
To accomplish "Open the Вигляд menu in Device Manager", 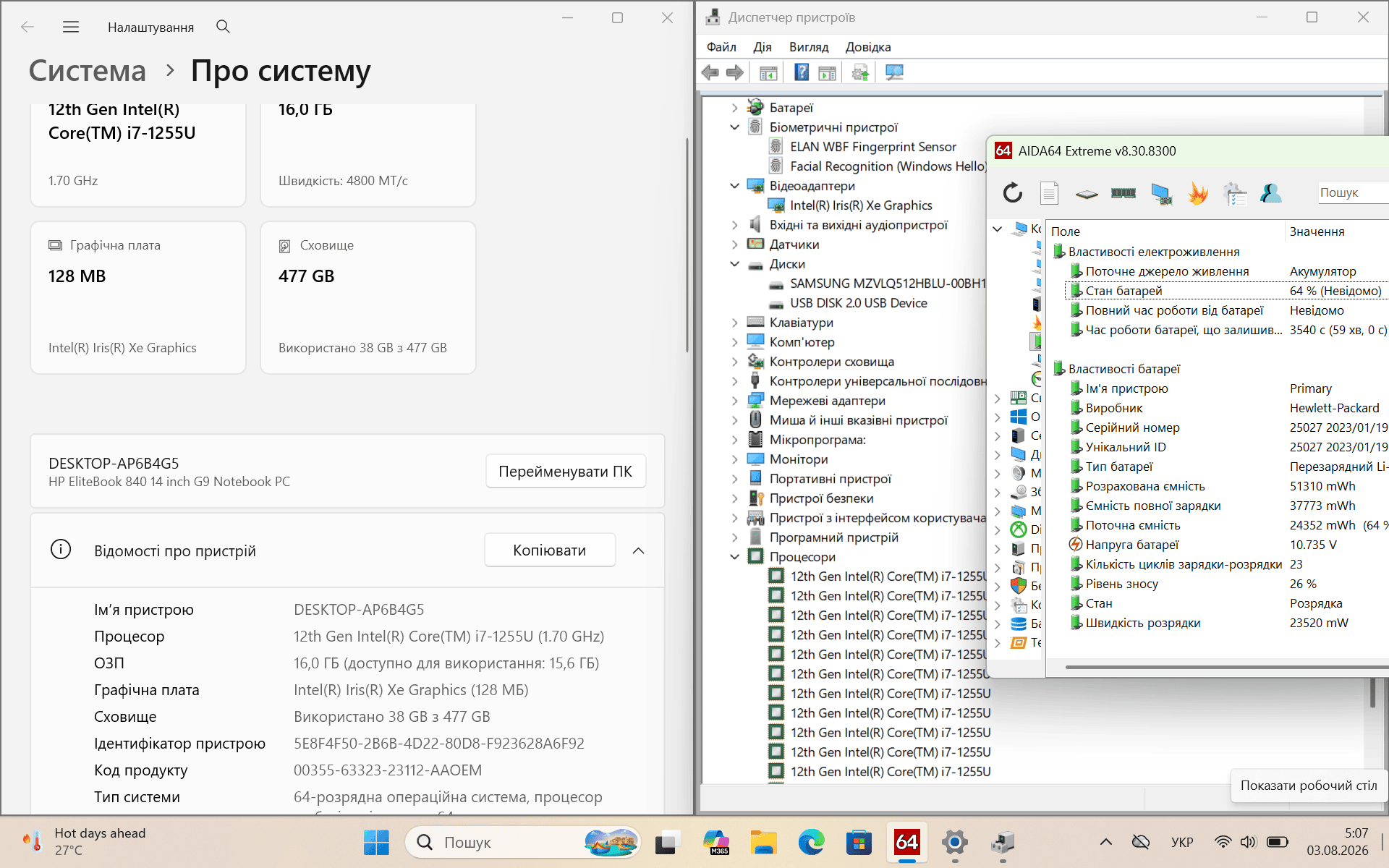I will [809, 47].
